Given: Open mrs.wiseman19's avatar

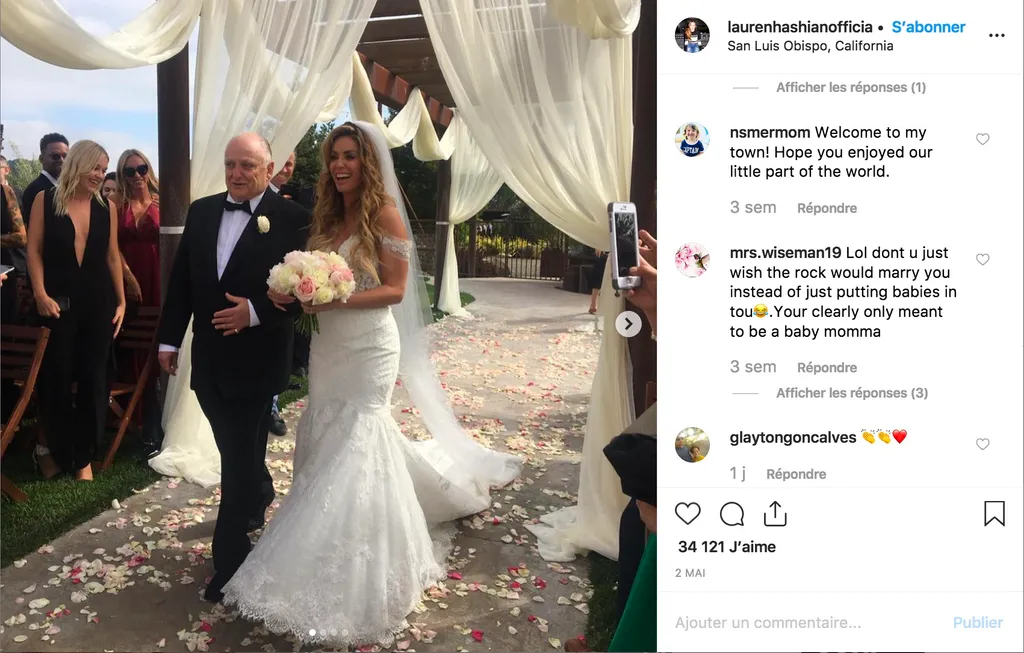Looking at the screenshot, I should click(x=692, y=260).
